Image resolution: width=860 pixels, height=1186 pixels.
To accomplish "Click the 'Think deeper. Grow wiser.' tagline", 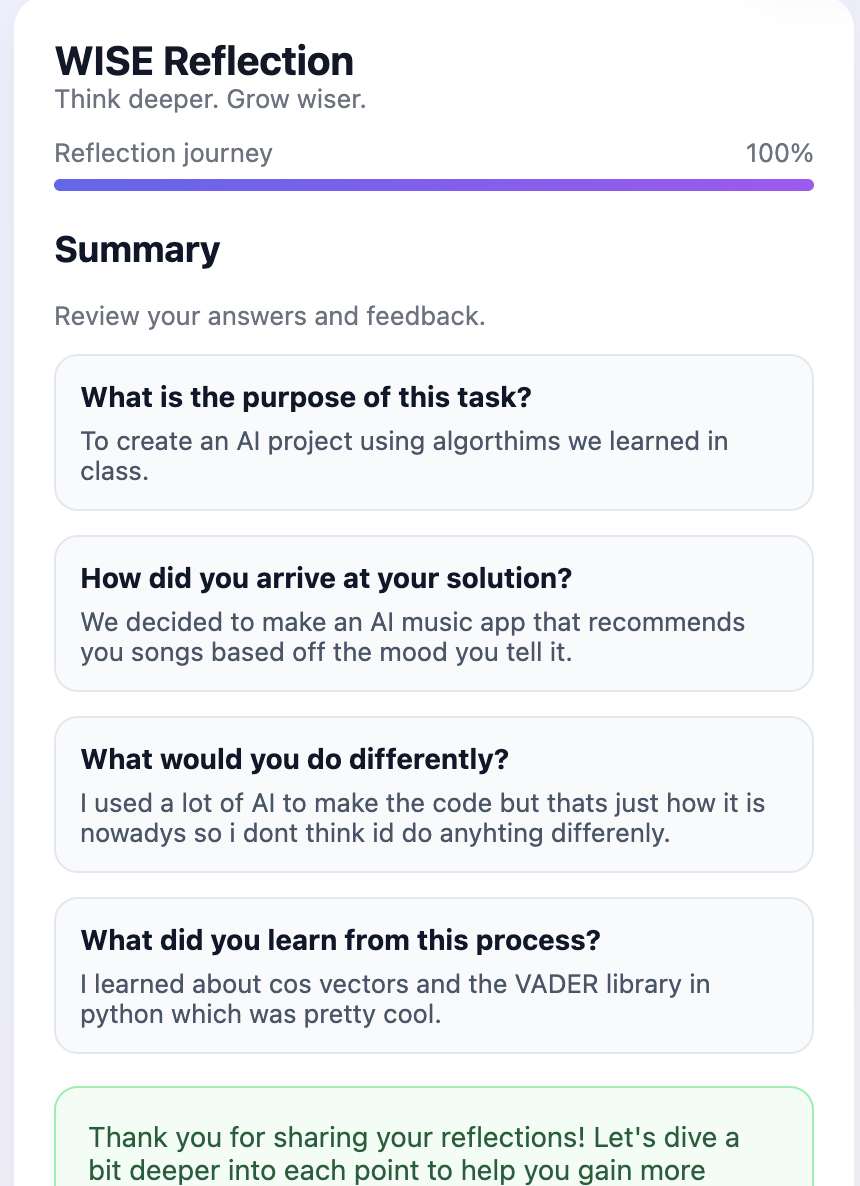I will tap(210, 100).
